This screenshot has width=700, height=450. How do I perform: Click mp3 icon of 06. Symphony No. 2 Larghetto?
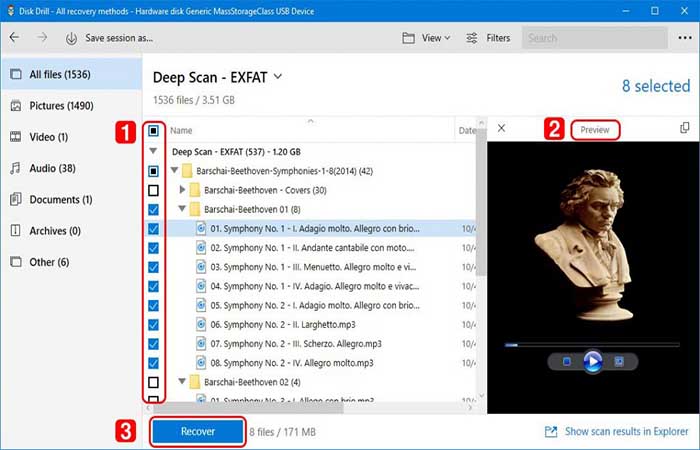click(201, 325)
